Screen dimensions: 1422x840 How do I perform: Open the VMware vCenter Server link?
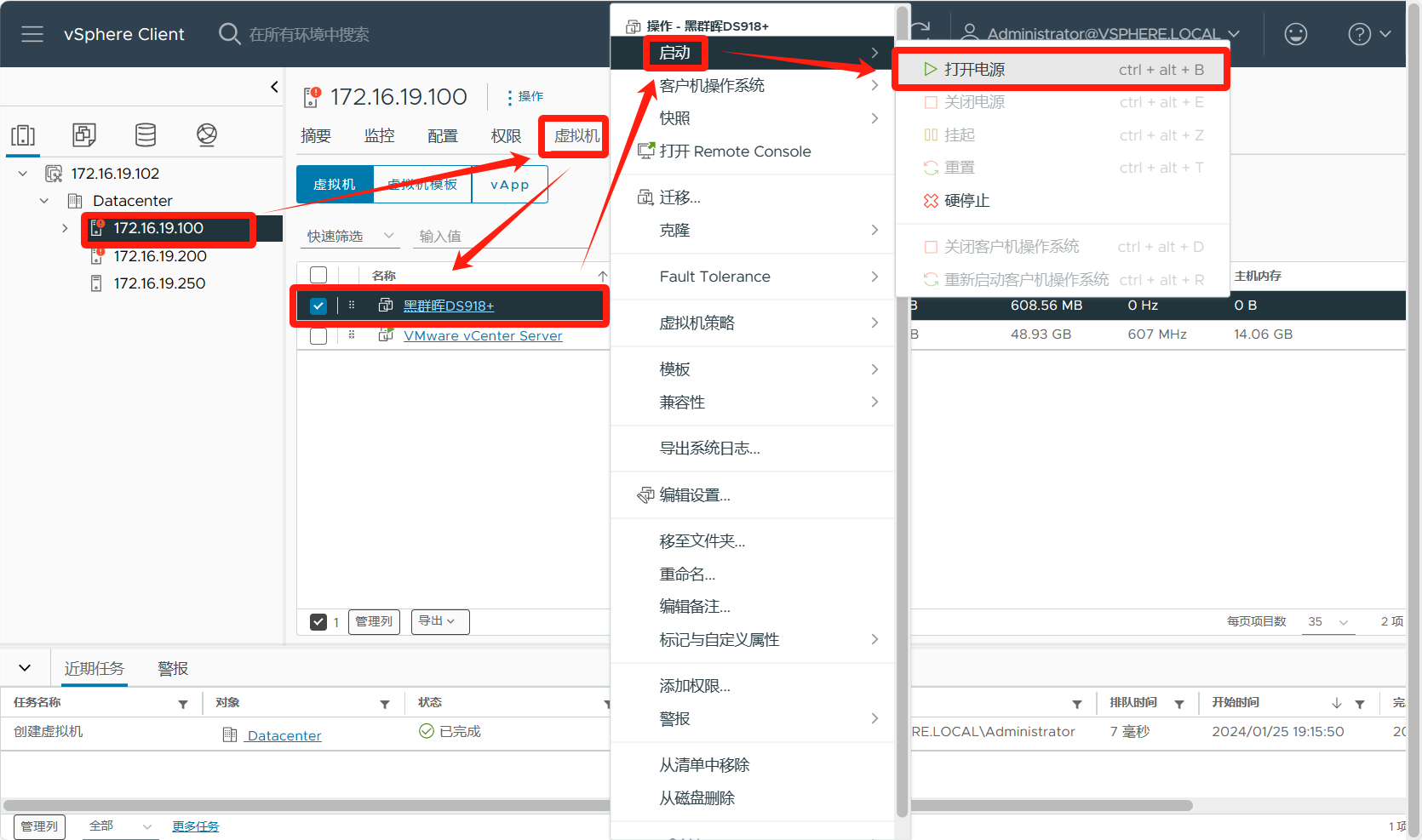click(483, 336)
